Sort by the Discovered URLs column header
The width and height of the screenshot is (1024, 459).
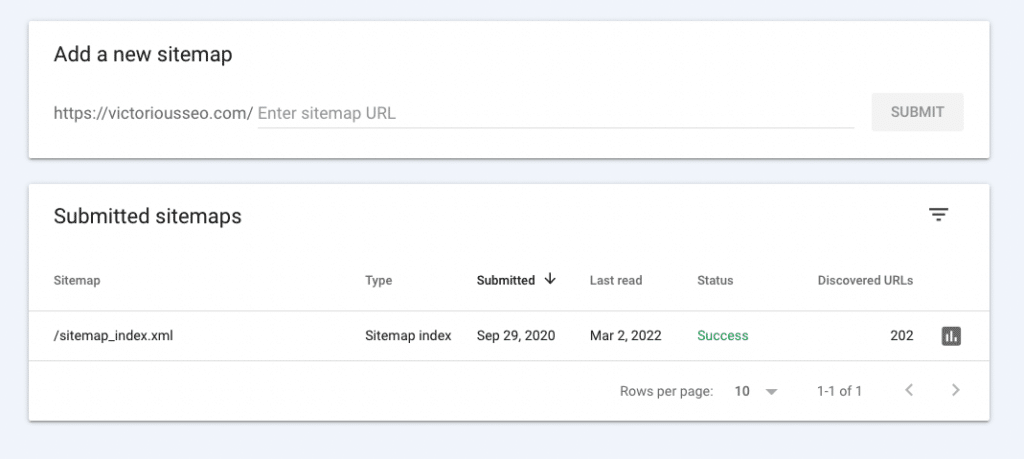(x=865, y=280)
